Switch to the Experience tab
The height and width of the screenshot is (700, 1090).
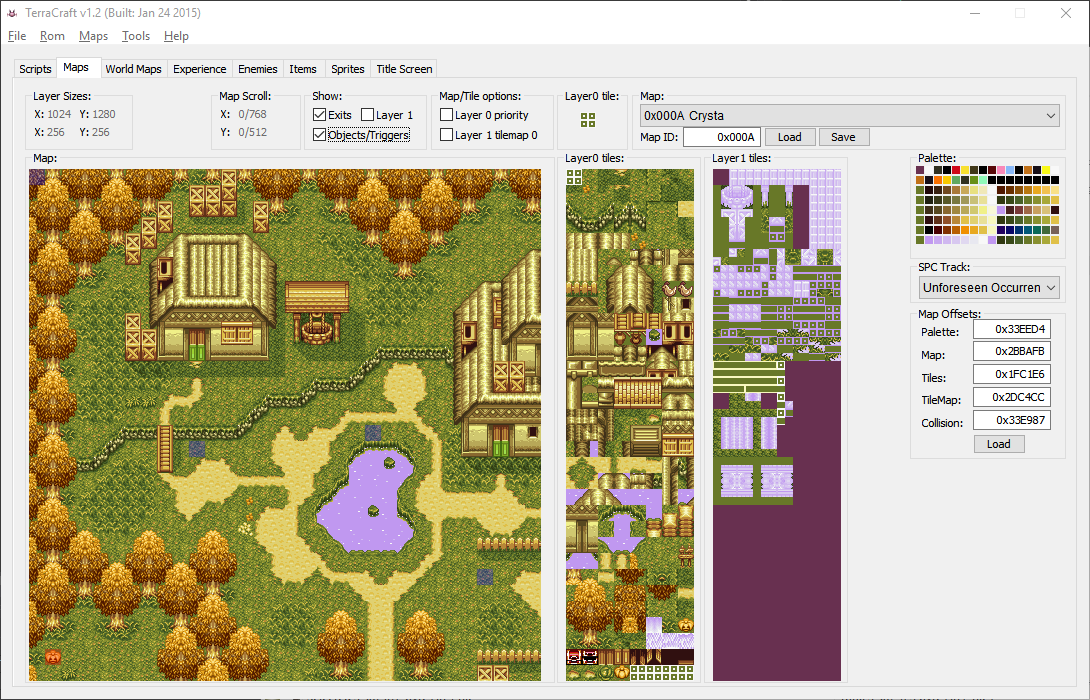200,69
